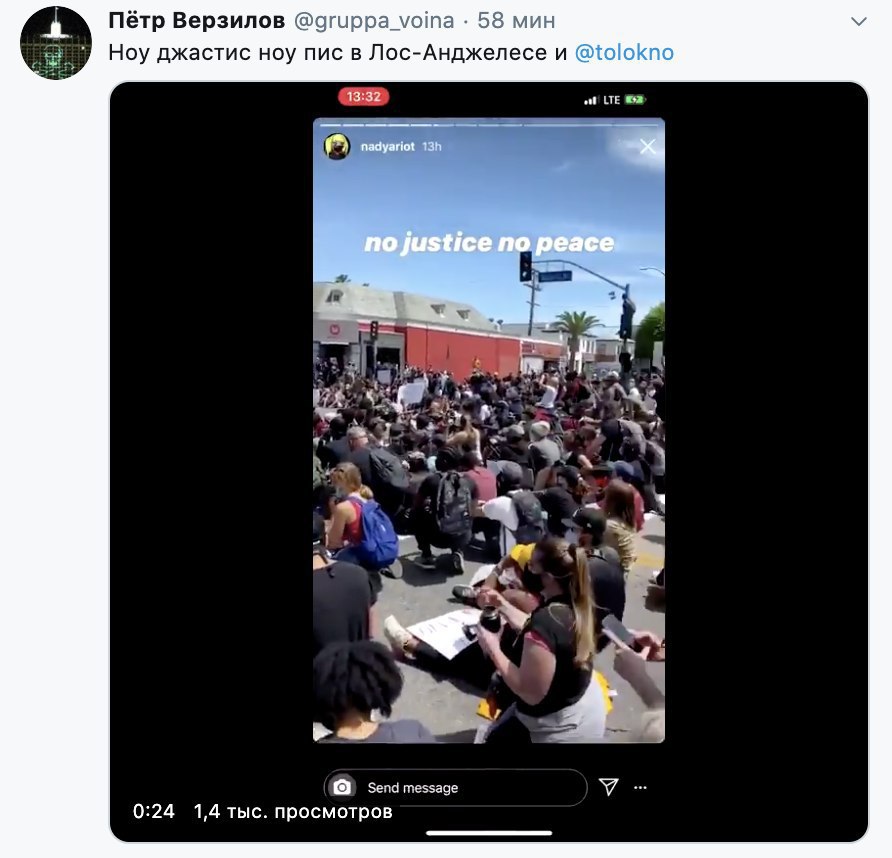Open the 58 мин tweet timestamp
Image resolution: width=892 pixels, height=858 pixels.
pos(516,20)
